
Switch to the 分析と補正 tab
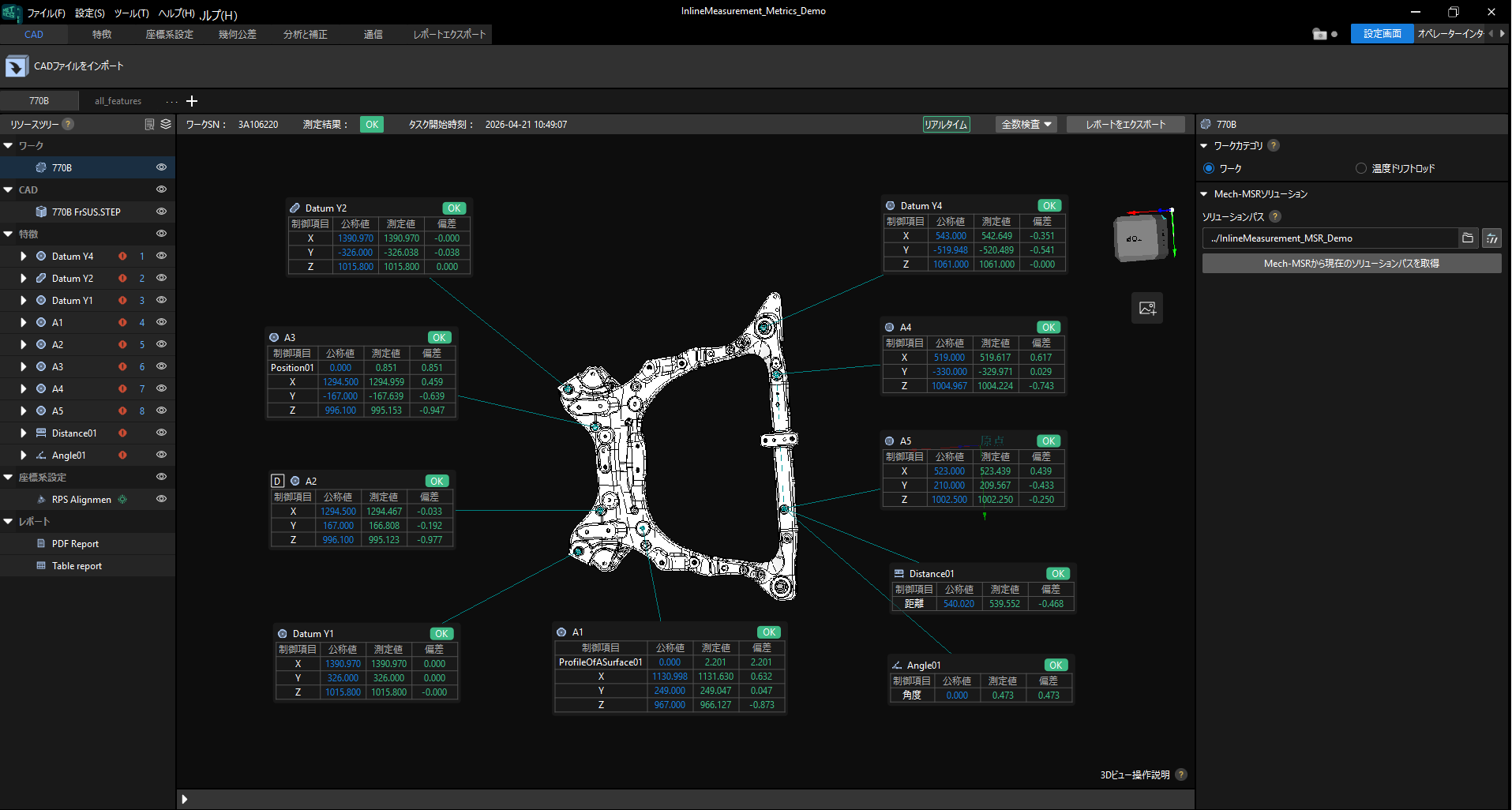[x=306, y=34]
